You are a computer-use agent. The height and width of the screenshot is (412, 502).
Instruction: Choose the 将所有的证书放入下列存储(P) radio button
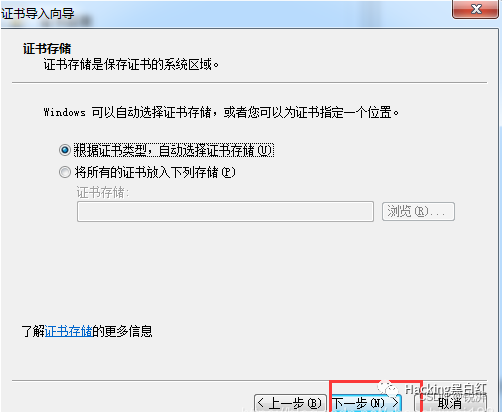pyautogui.click(x=65, y=172)
